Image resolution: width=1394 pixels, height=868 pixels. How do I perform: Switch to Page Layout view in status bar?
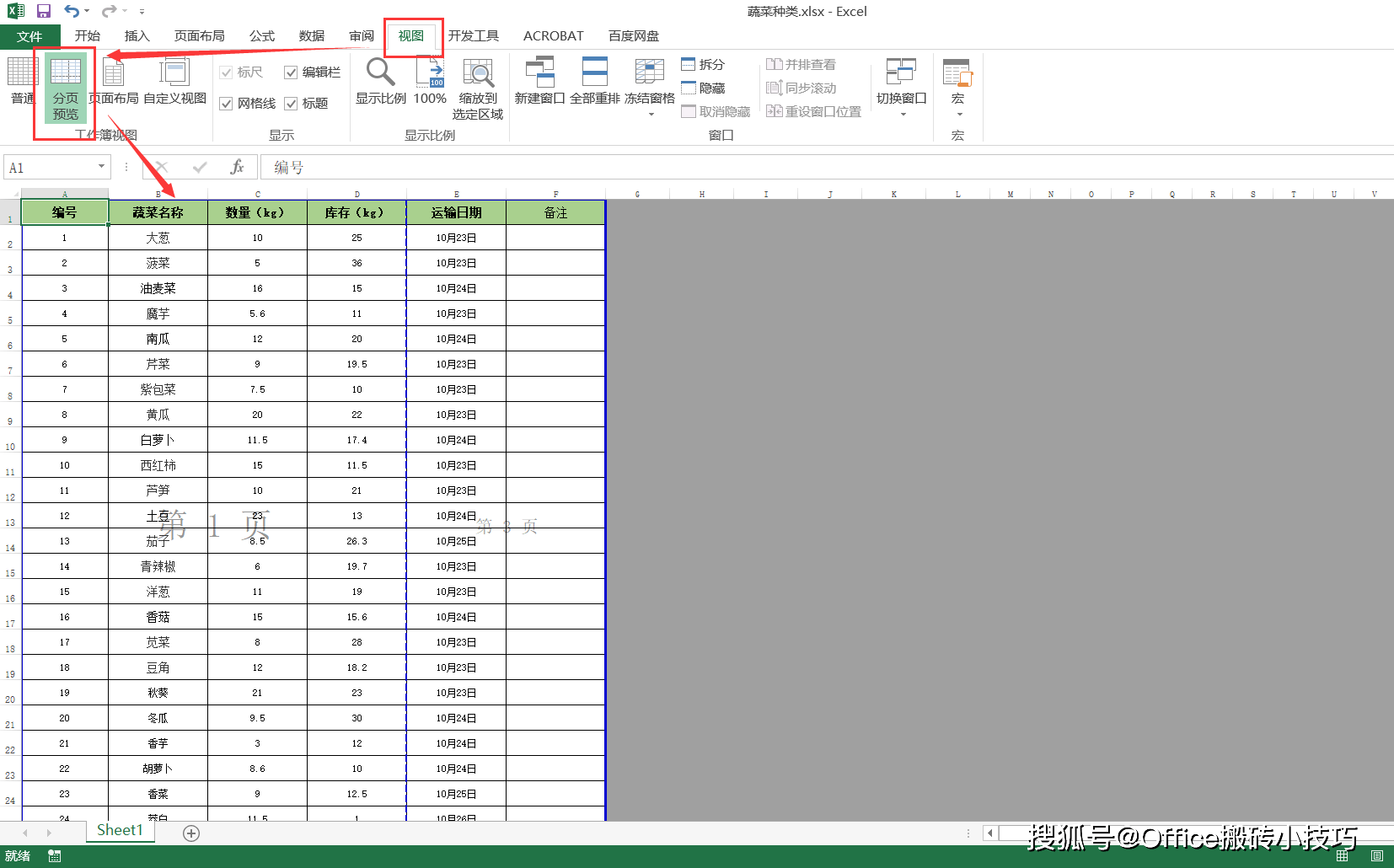point(1377,856)
